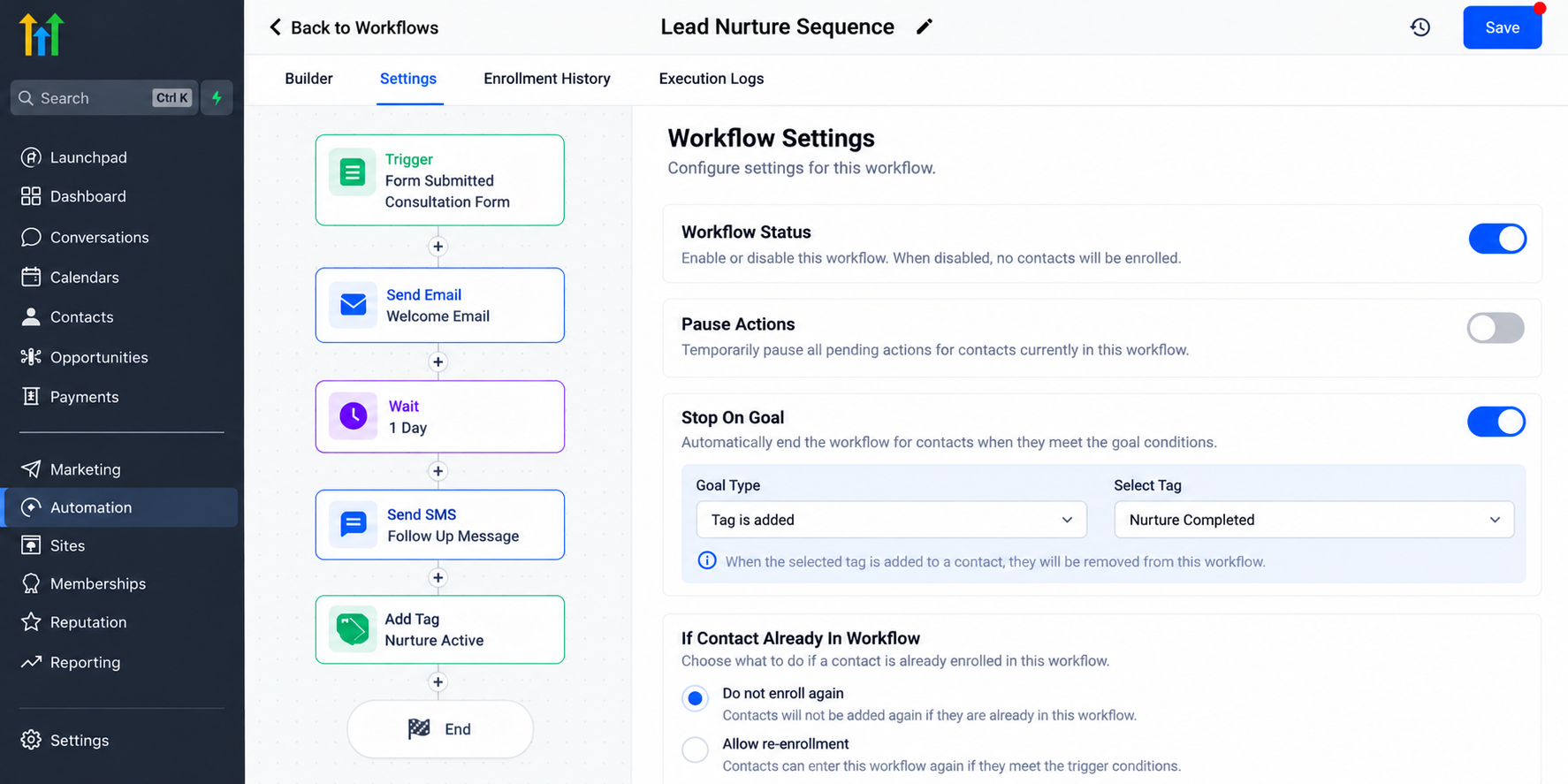Click the Send Email envelope icon
The width and height of the screenshot is (1568, 784).
tap(353, 305)
